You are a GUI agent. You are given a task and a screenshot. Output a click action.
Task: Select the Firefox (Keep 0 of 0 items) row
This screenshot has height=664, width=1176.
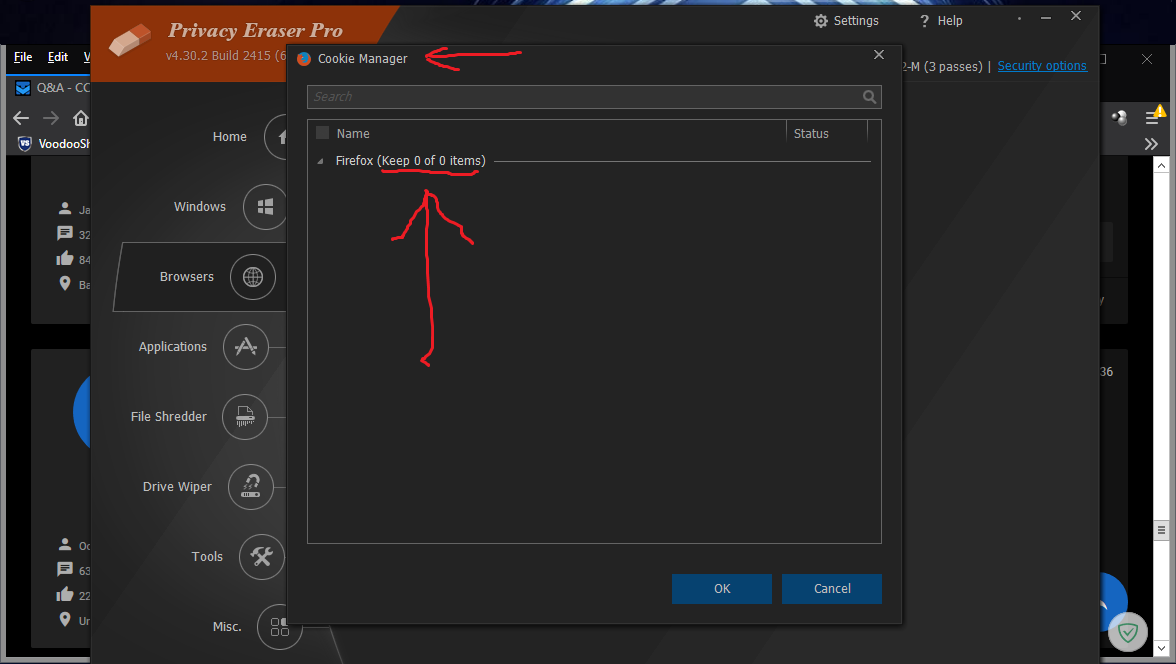594,161
